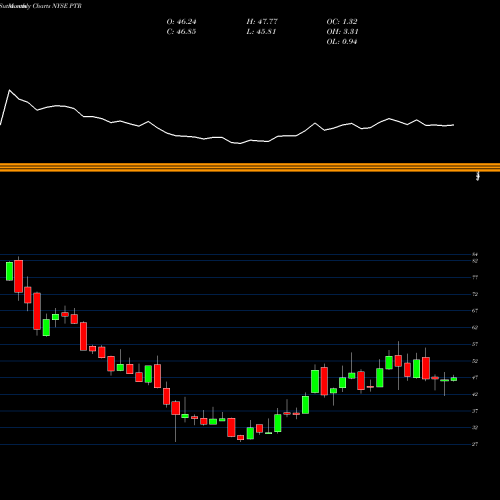Screen dimensions: 500x500
Task: Select the low value 'L: 45.81'
Action: [x=261, y=32]
